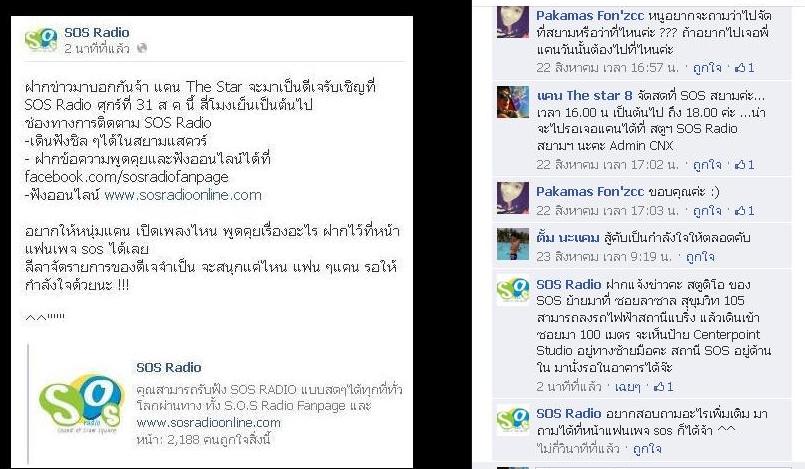Open แคน The star 8 profile name
Screen dimensions: 805x469
tap(584, 95)
